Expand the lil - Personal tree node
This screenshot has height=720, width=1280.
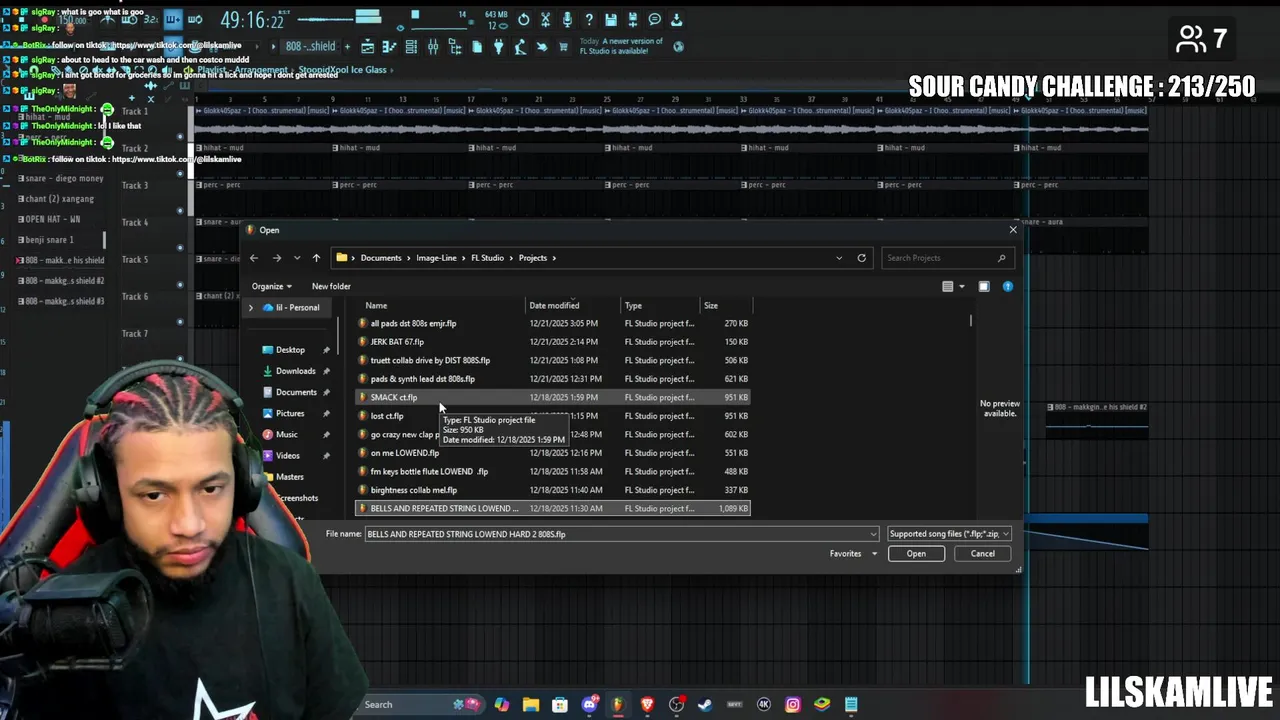(251, 307)
